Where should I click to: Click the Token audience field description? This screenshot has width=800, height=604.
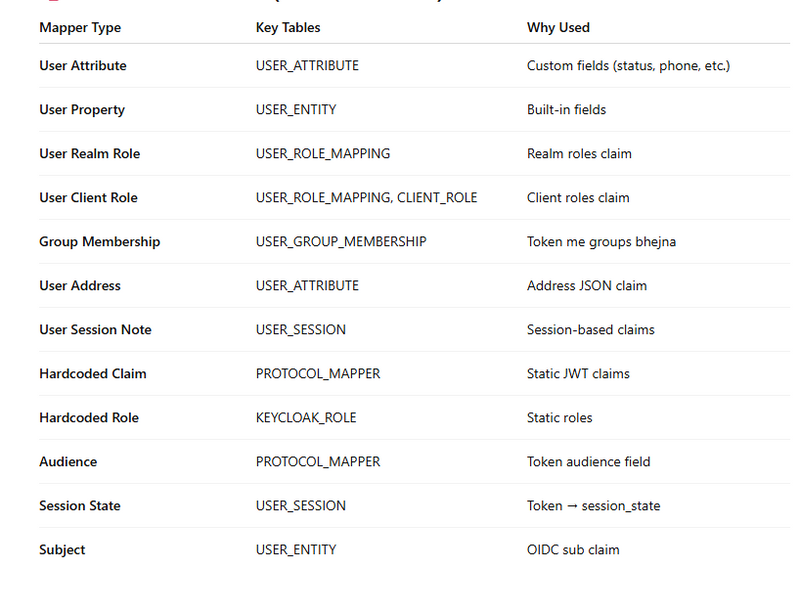point(588,462)
